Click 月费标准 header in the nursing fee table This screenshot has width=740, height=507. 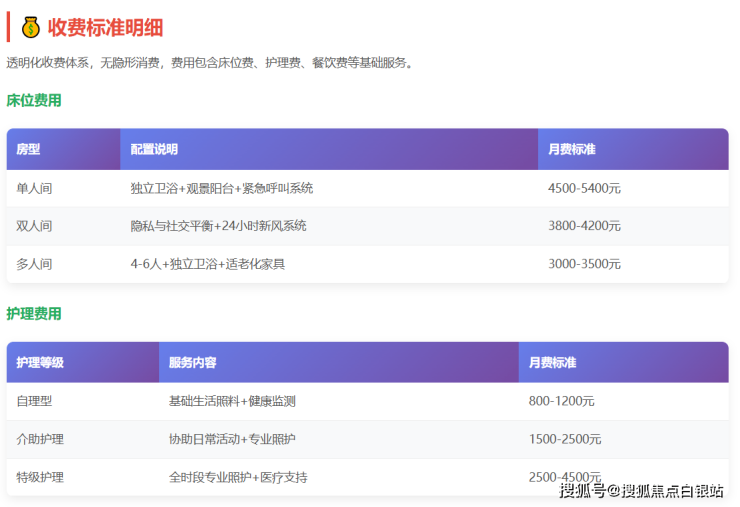click(x=552, y=362)
